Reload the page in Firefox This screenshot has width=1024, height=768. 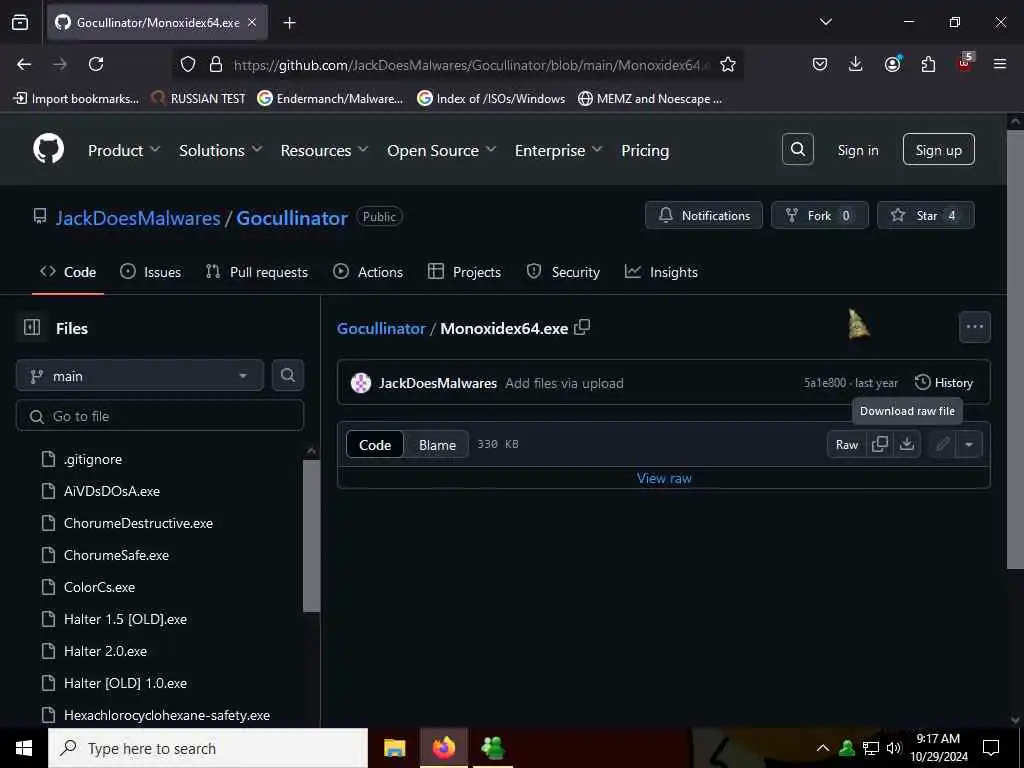click(96, 64)
